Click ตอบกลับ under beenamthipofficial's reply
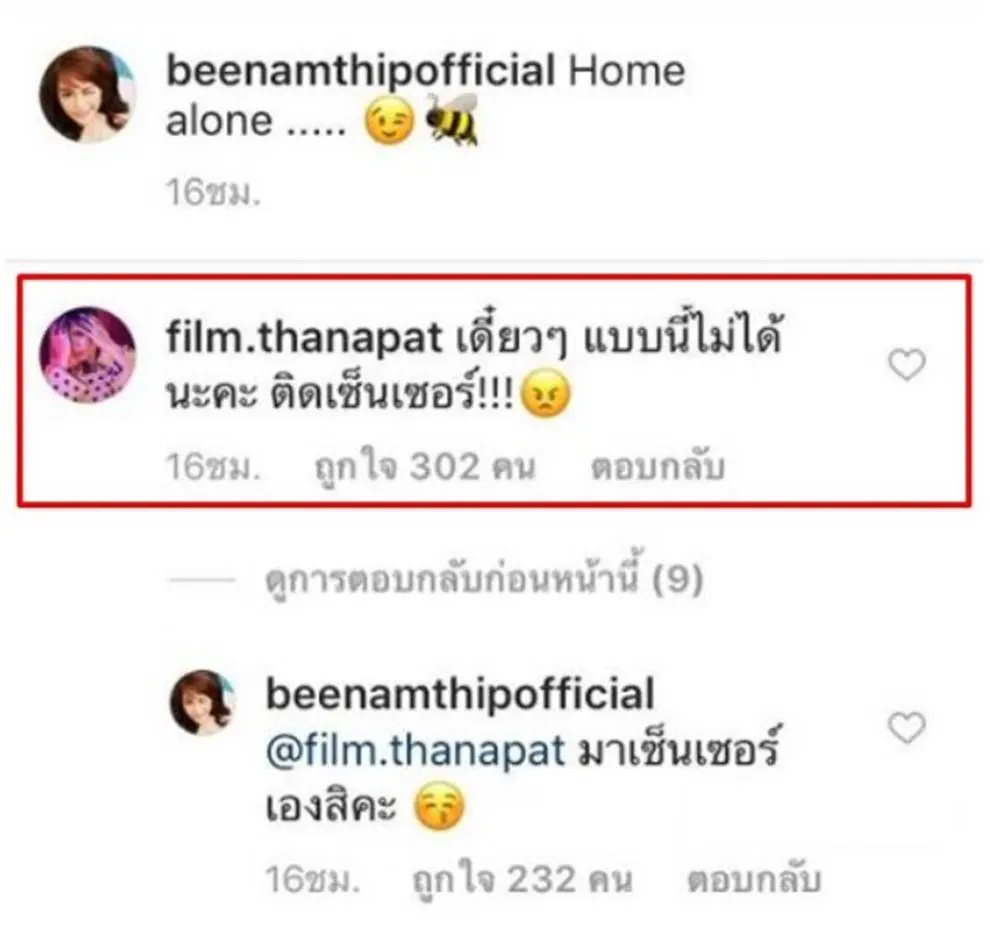The image size is (990, 931). click(x=754, y=879)
